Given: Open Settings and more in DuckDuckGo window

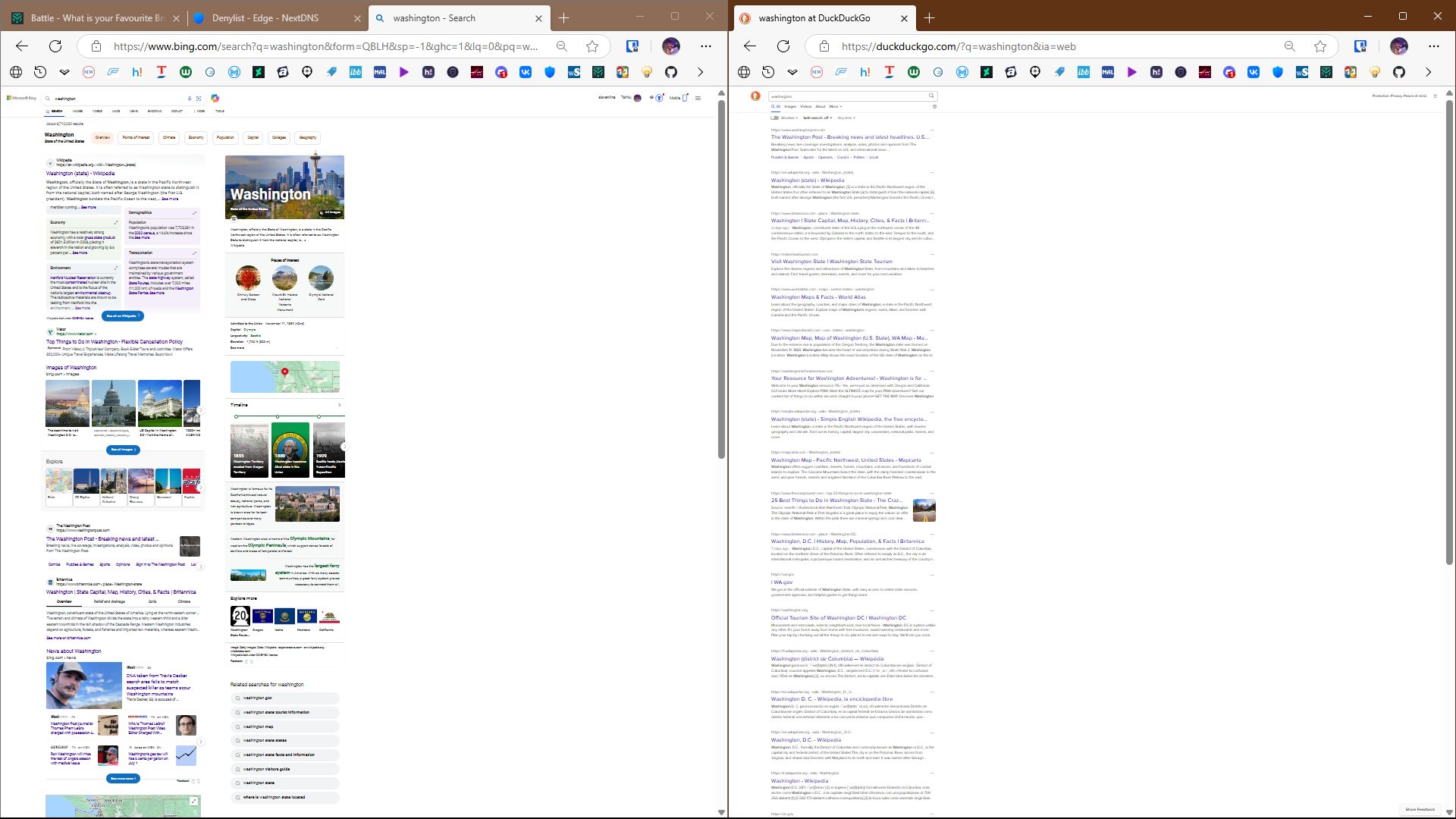Looking at the screenshot, I should [1434, 46].
